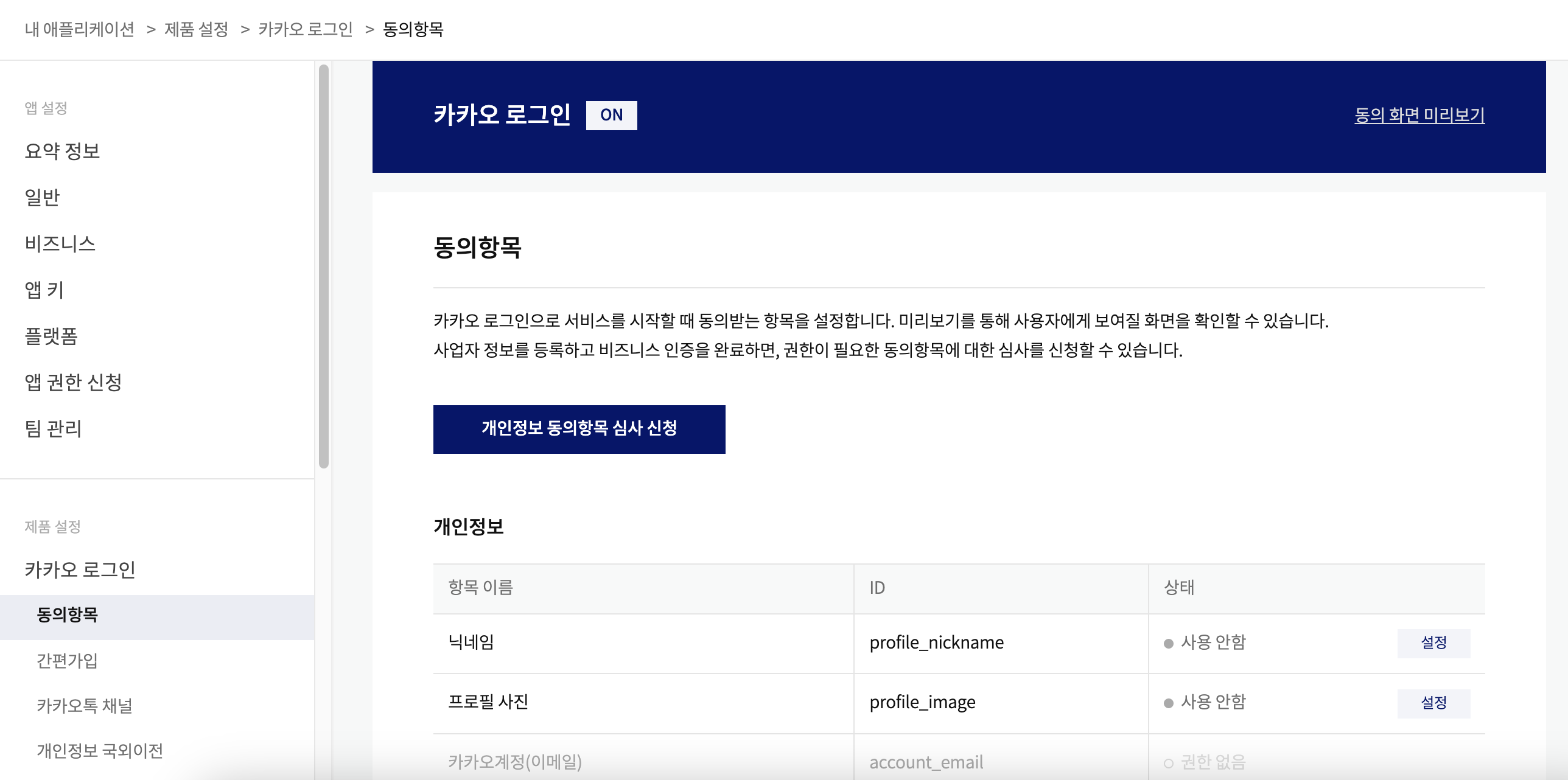Go to 팀 관리 in sidebar
The image size is (1568, 780).
pos(53,428)
